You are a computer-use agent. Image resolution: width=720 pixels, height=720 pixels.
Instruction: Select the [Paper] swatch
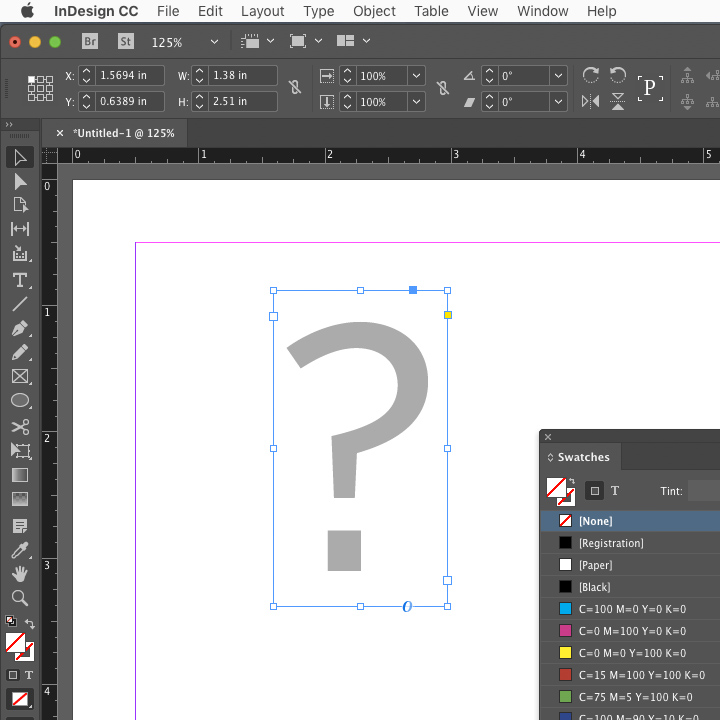point(595,565)
